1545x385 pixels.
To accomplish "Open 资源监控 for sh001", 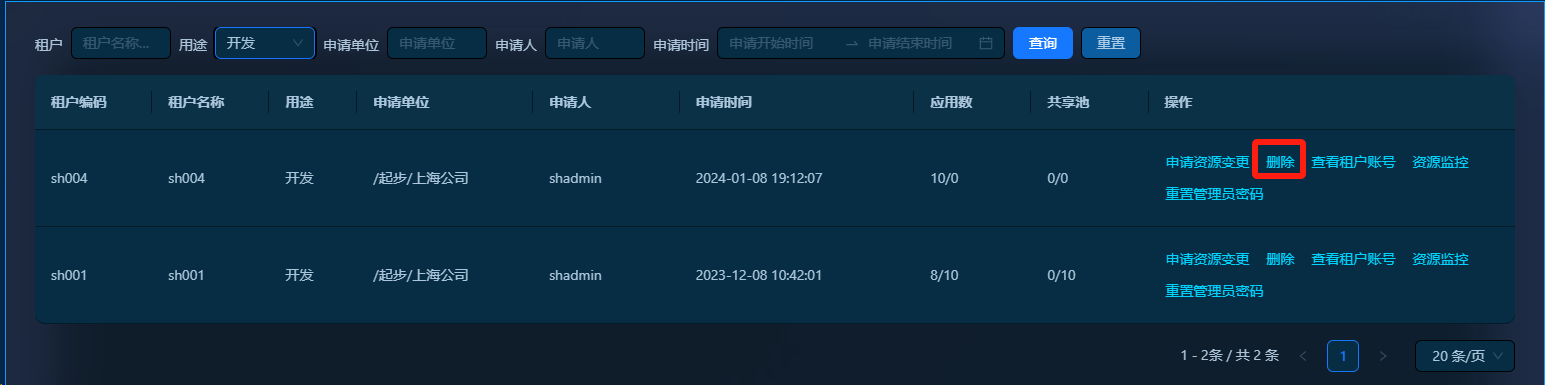I will coord(1440,259).
